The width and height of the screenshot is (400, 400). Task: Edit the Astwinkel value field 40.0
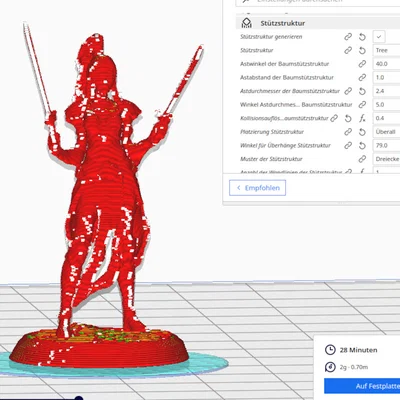(x=387, y=64)
